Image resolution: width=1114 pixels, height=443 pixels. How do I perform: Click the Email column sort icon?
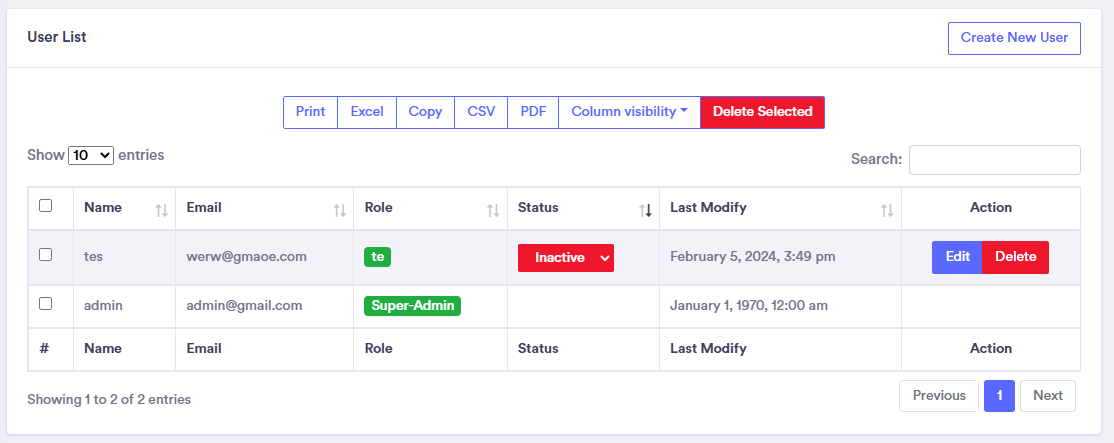tap(340, 210)
